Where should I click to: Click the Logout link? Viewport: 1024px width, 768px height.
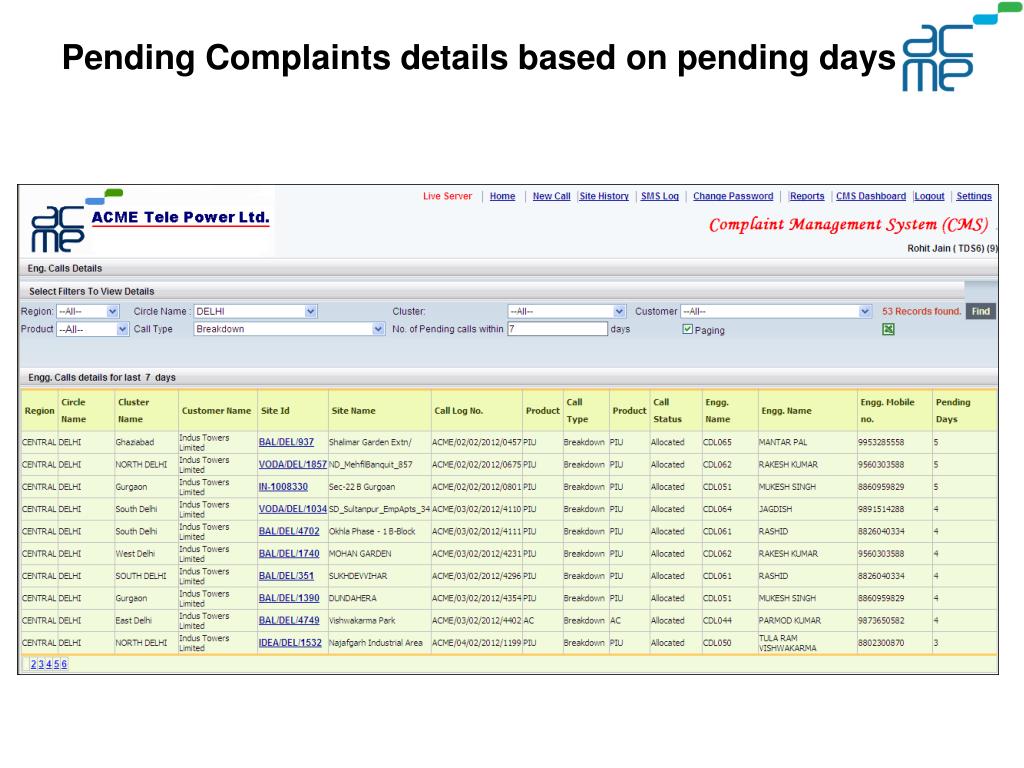(x=929, y=196)
